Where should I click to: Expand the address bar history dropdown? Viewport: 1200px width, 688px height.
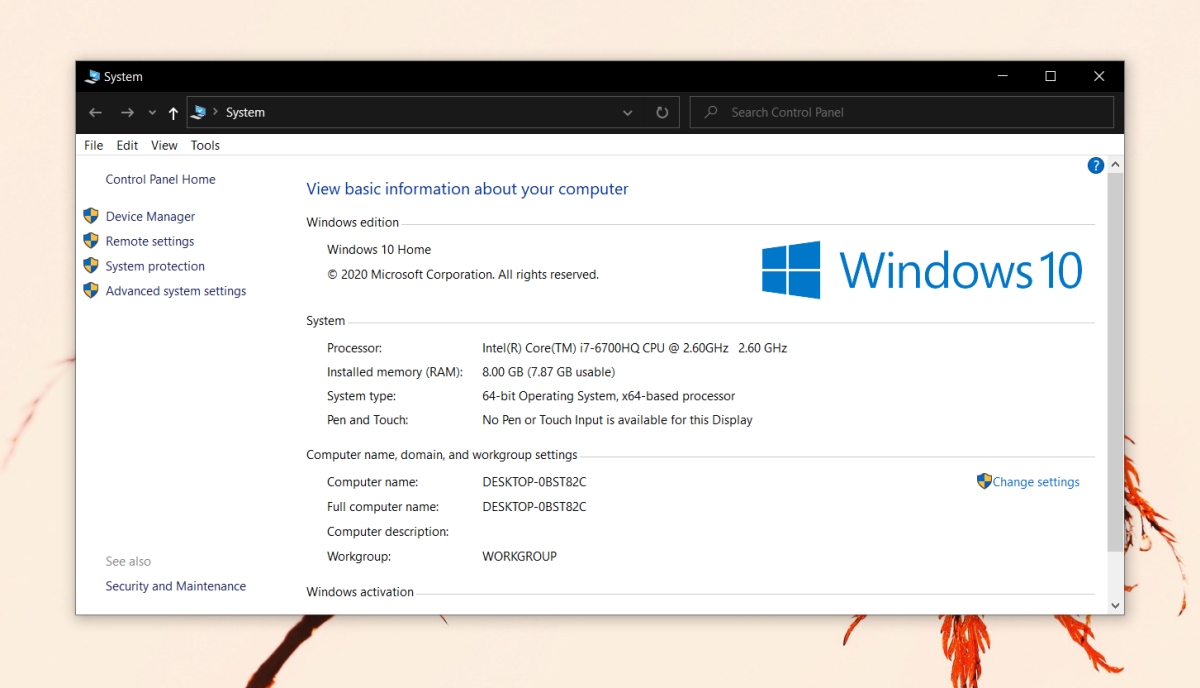pos(627,112)
